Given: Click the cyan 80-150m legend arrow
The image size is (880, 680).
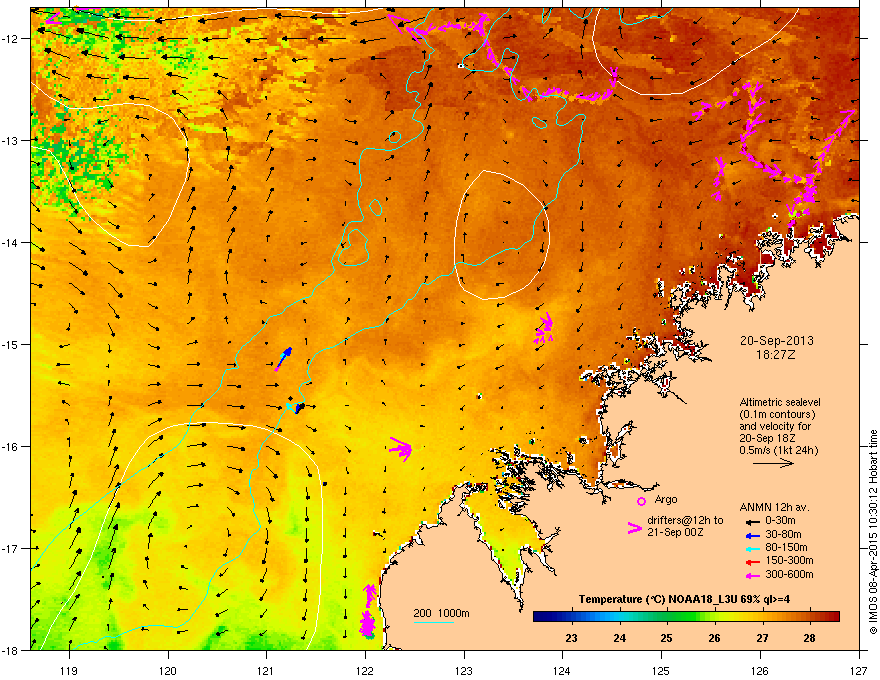Looking at the screenshot, I should tap(753, 548).
